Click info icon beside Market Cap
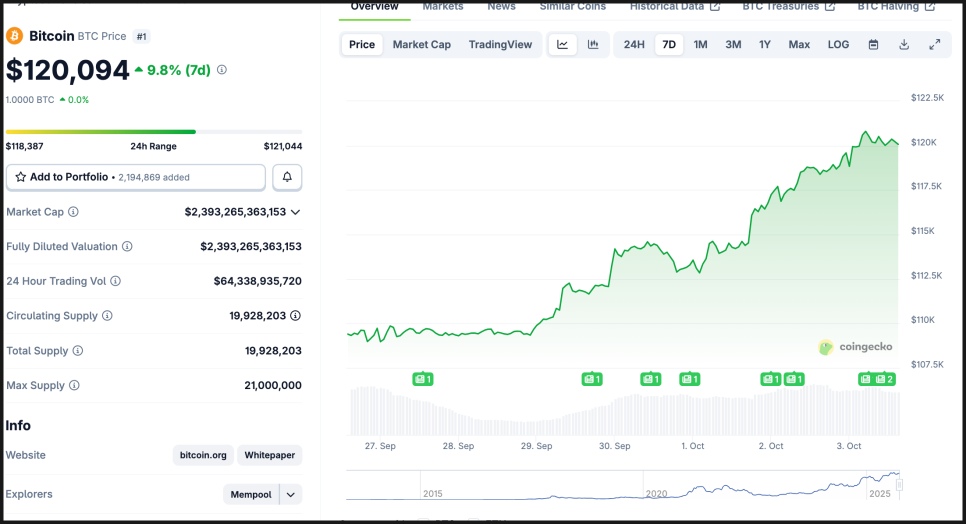The image size is (966, 524). (73, 212)
